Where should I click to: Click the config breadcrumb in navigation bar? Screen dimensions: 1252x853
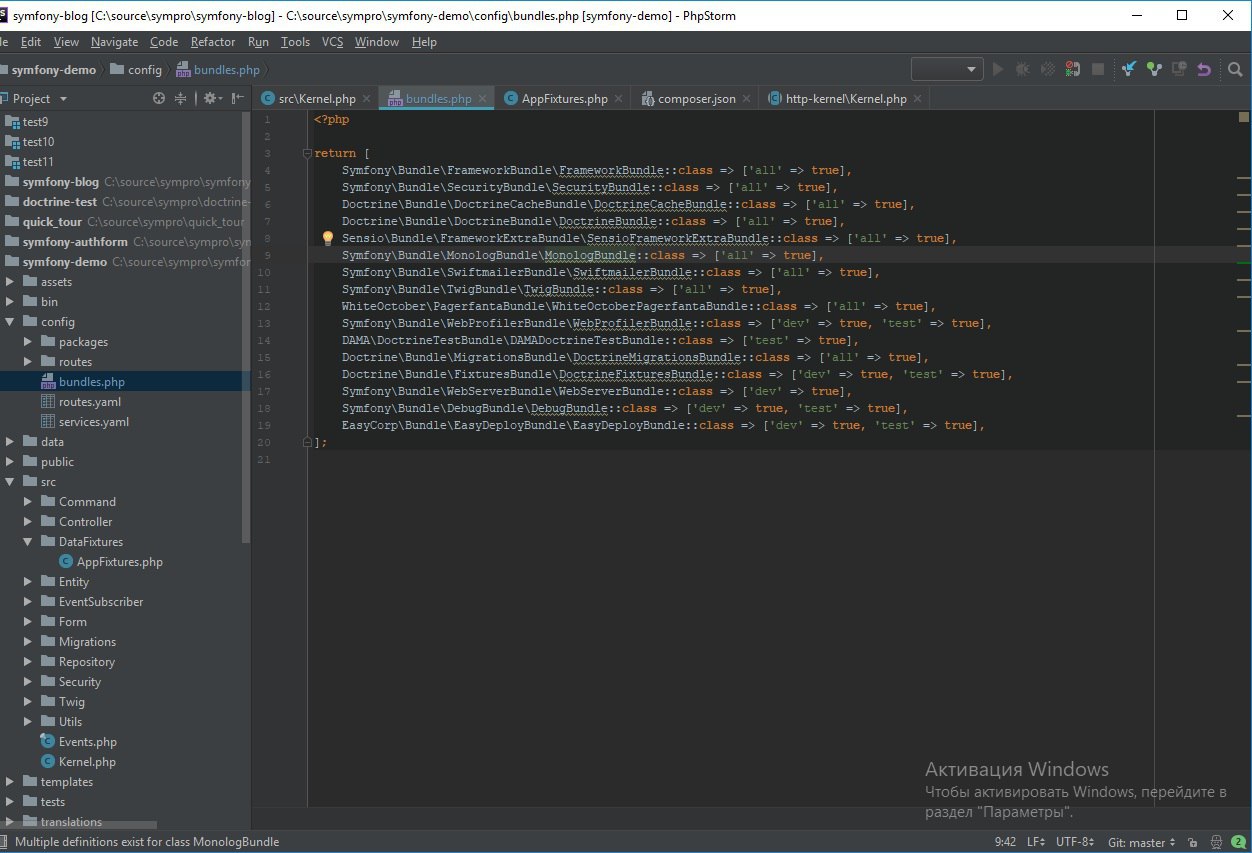(x=144, y=70)
